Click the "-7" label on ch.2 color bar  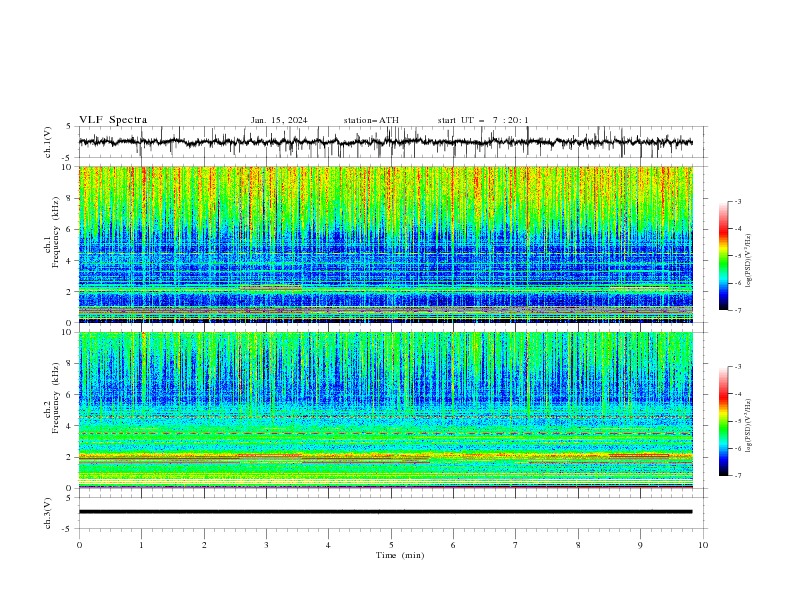tap(737, 475)
